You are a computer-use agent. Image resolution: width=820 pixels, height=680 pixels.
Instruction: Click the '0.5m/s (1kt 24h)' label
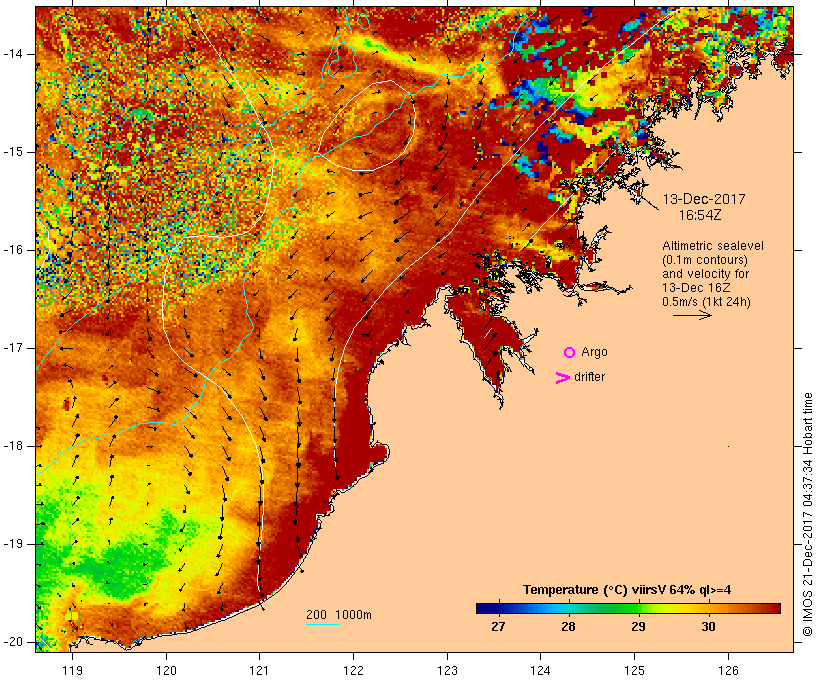coord(706,302)
